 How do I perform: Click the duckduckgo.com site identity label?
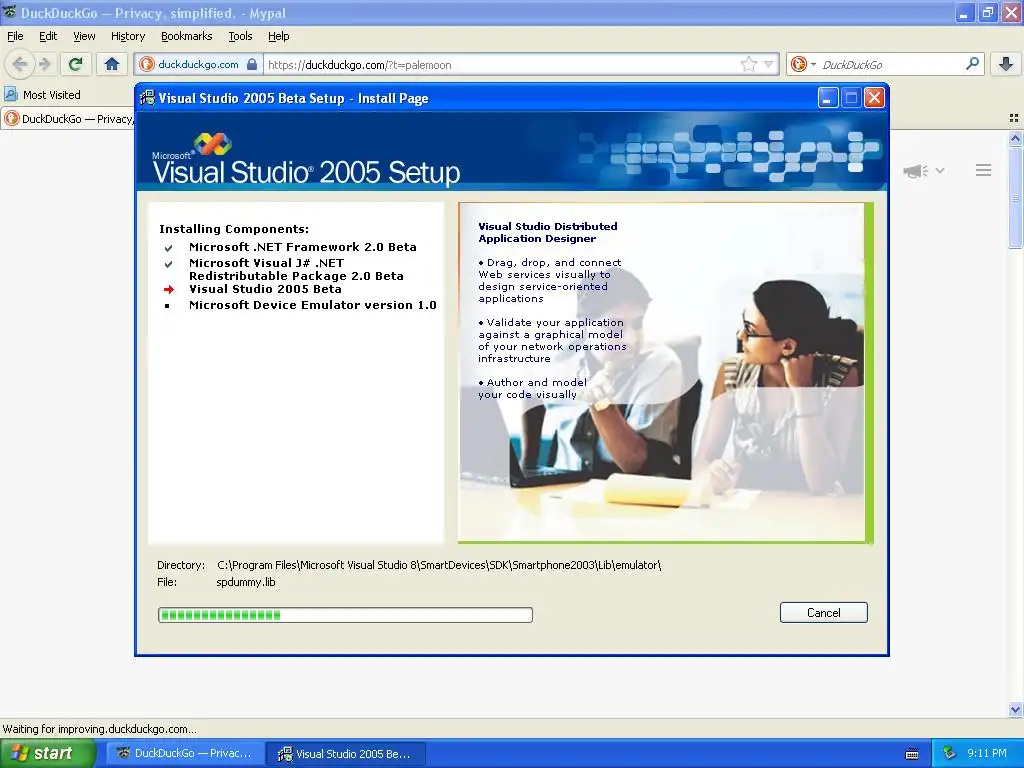[x=199, y=64]
